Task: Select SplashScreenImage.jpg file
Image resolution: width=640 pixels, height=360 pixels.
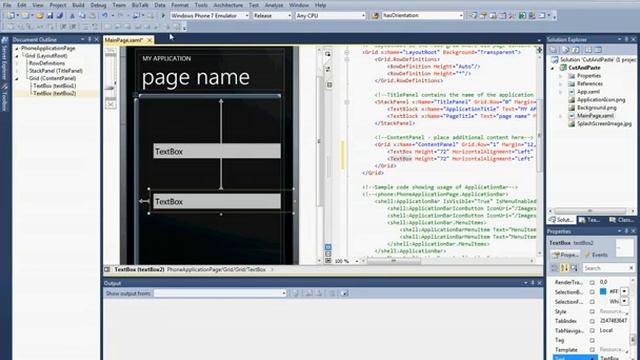Action: point(604,124)
